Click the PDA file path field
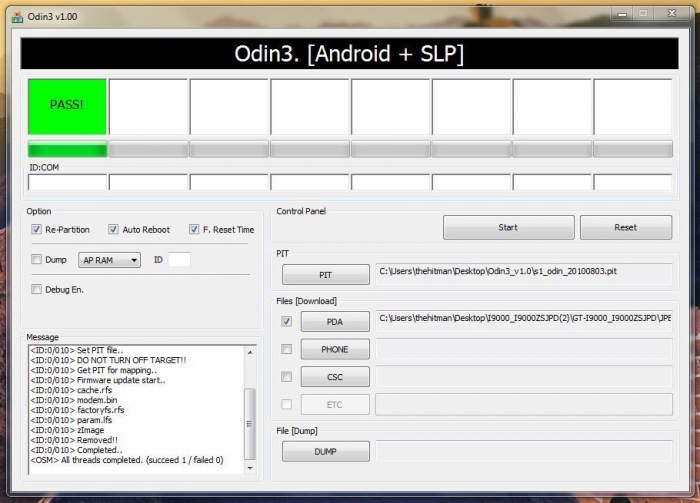This screenshot has height=503, width=700. 524,321
